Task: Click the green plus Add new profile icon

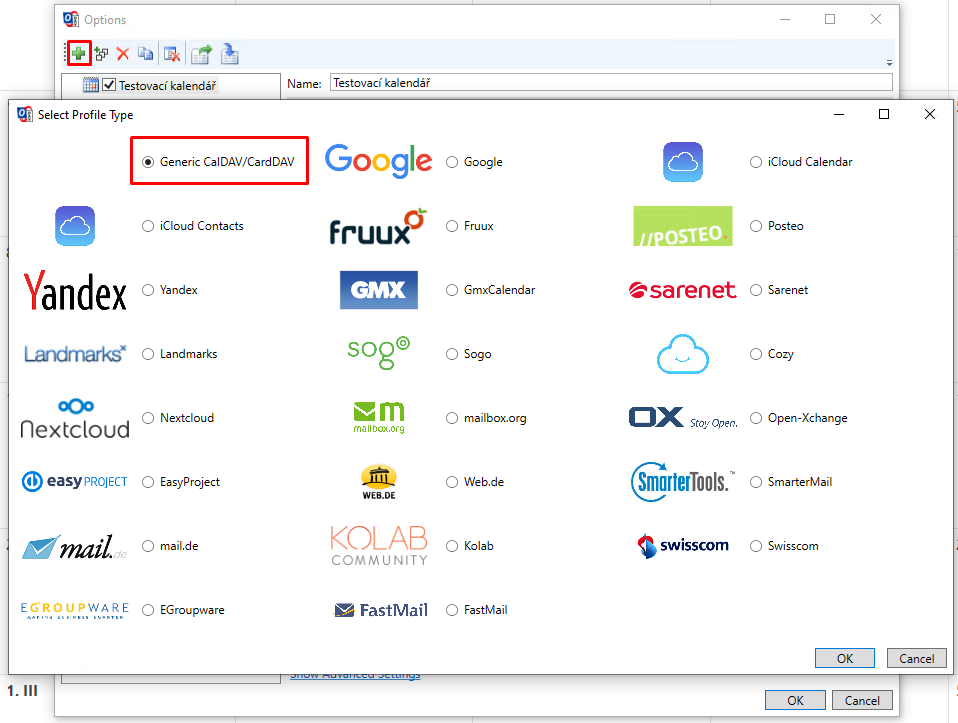Action: (x=79, y=54)
